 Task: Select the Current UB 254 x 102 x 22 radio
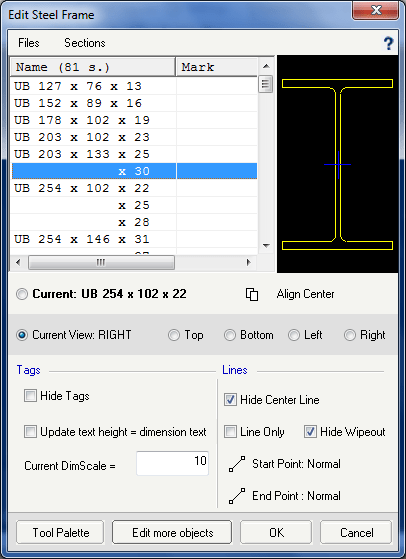pyautogui.click(x=22, y=294)
